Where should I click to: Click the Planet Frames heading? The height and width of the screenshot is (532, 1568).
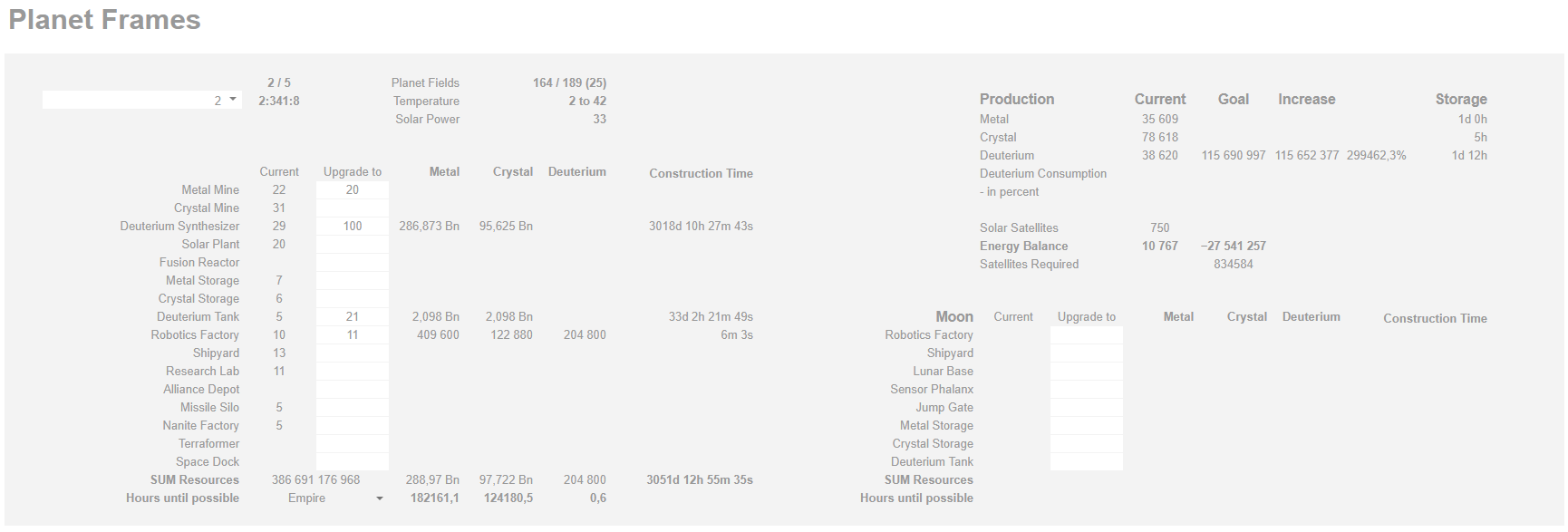pyautogui.click(x=104, y=20)
